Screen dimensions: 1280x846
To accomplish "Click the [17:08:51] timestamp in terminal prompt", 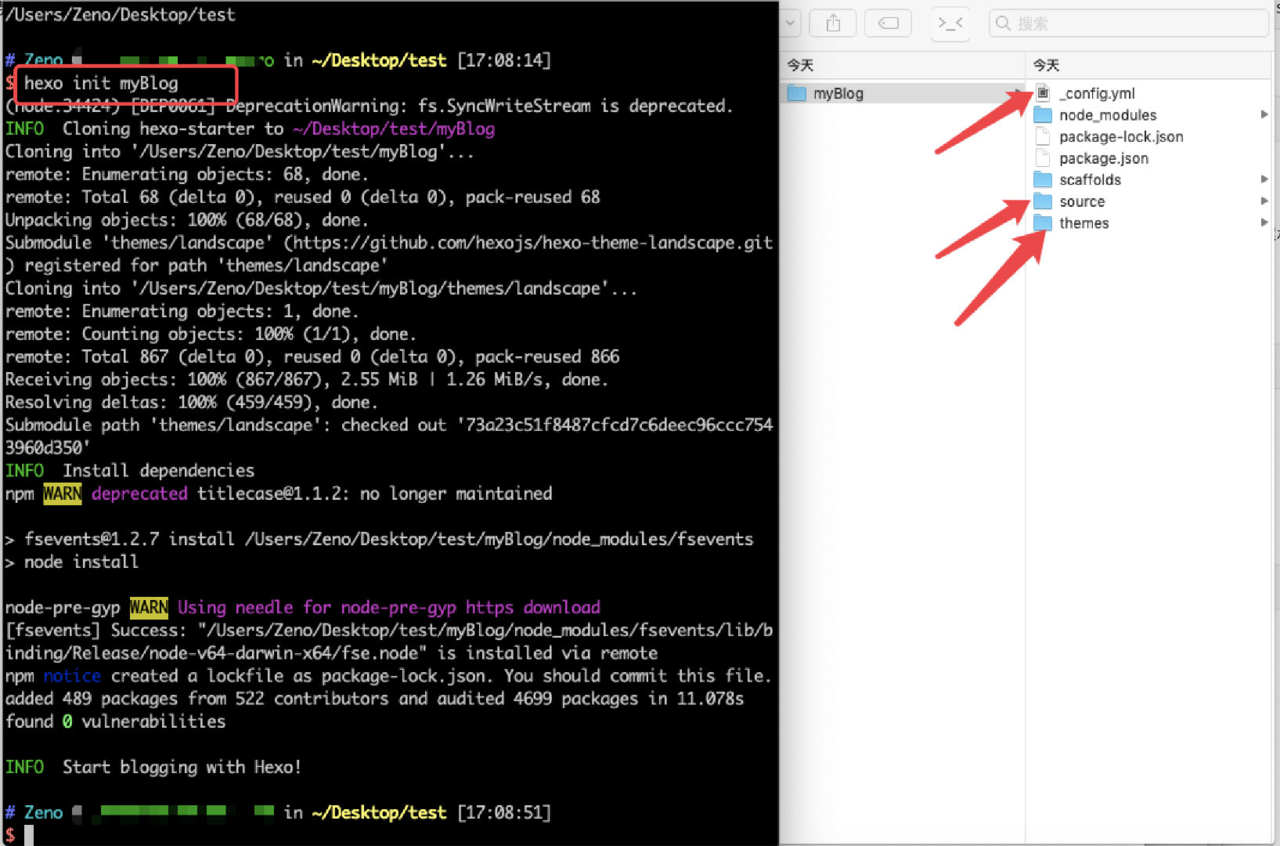I will (503, 813).
